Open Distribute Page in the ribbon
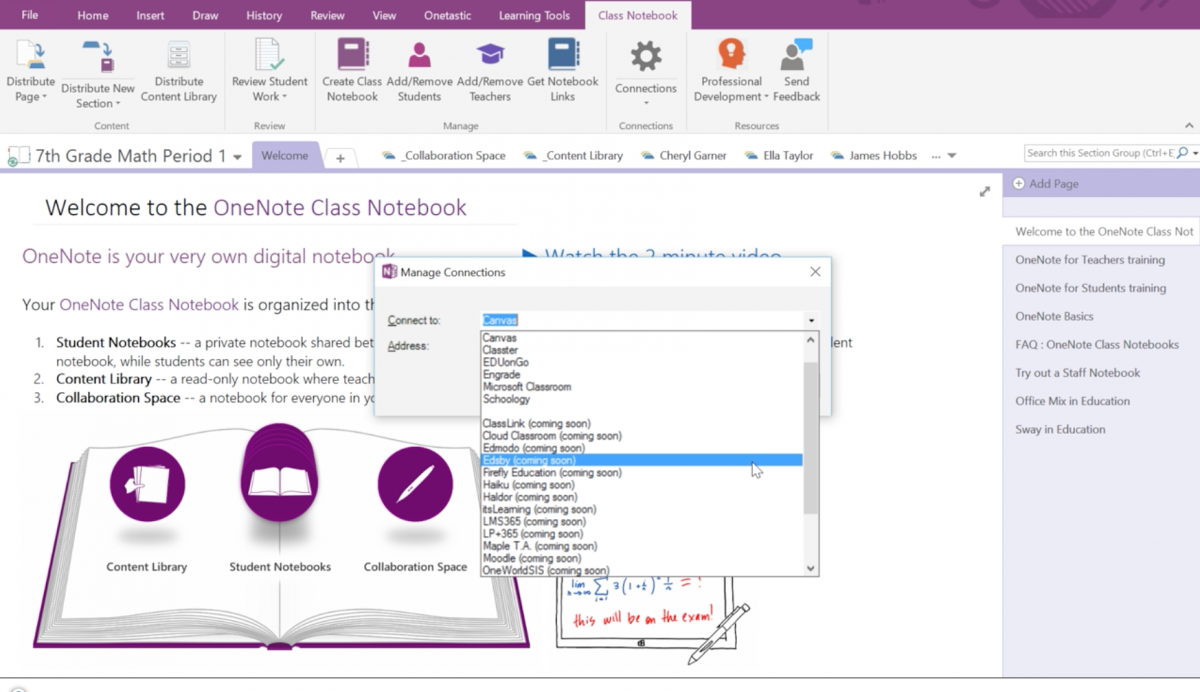The width and height of the screenshot is (1200, 692). coord(31,72)
